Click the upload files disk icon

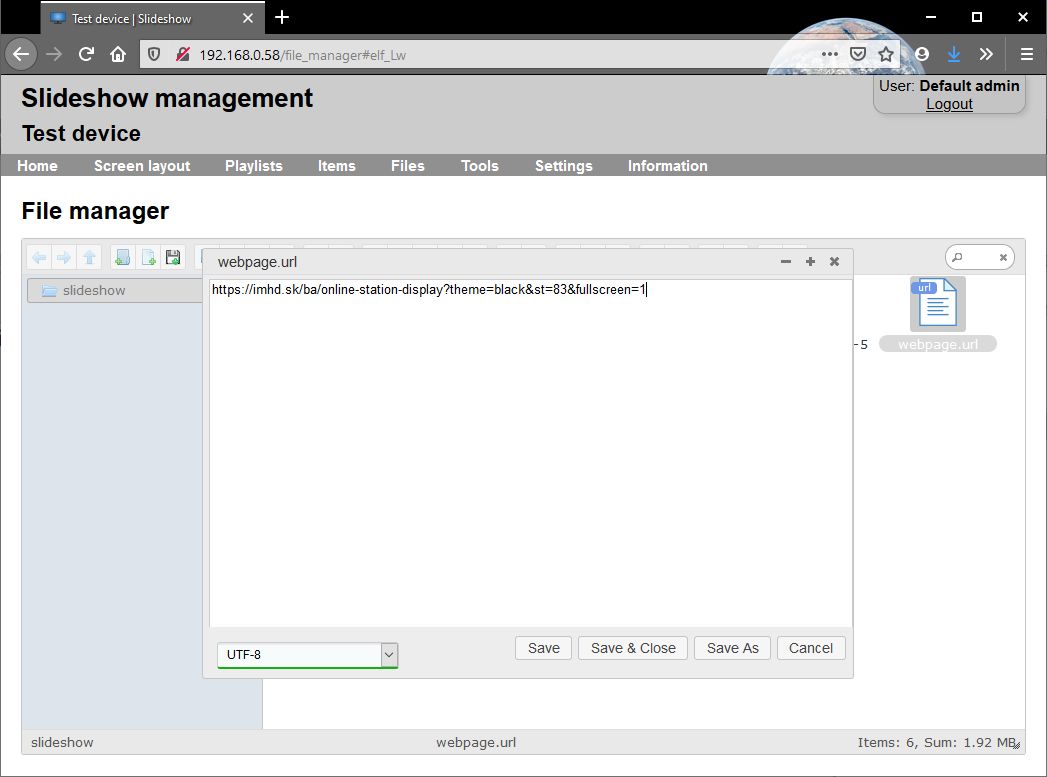click(173, 258)
